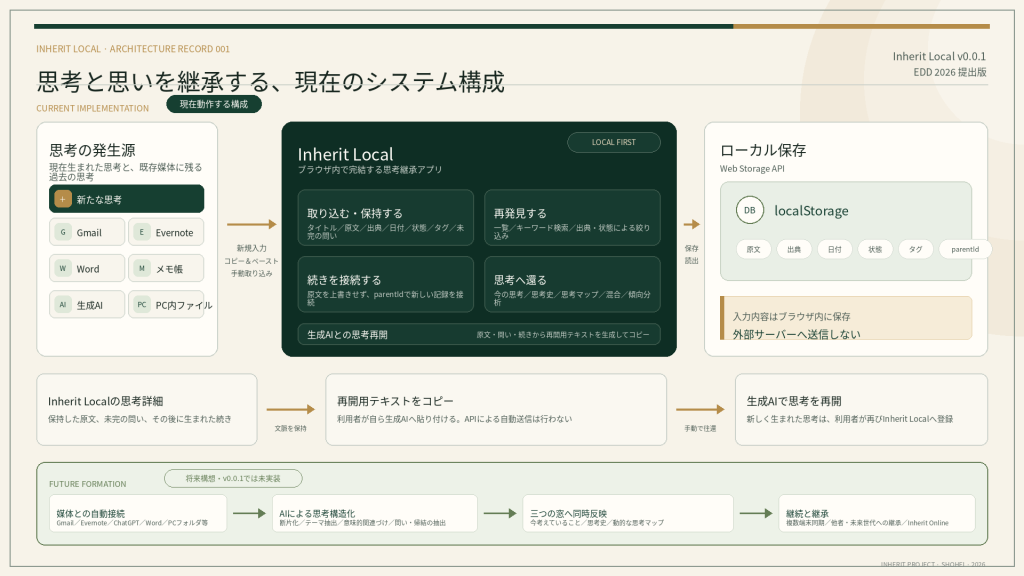Click the 再開用テキストをコピー card
1024x576 pixels.
496,409
